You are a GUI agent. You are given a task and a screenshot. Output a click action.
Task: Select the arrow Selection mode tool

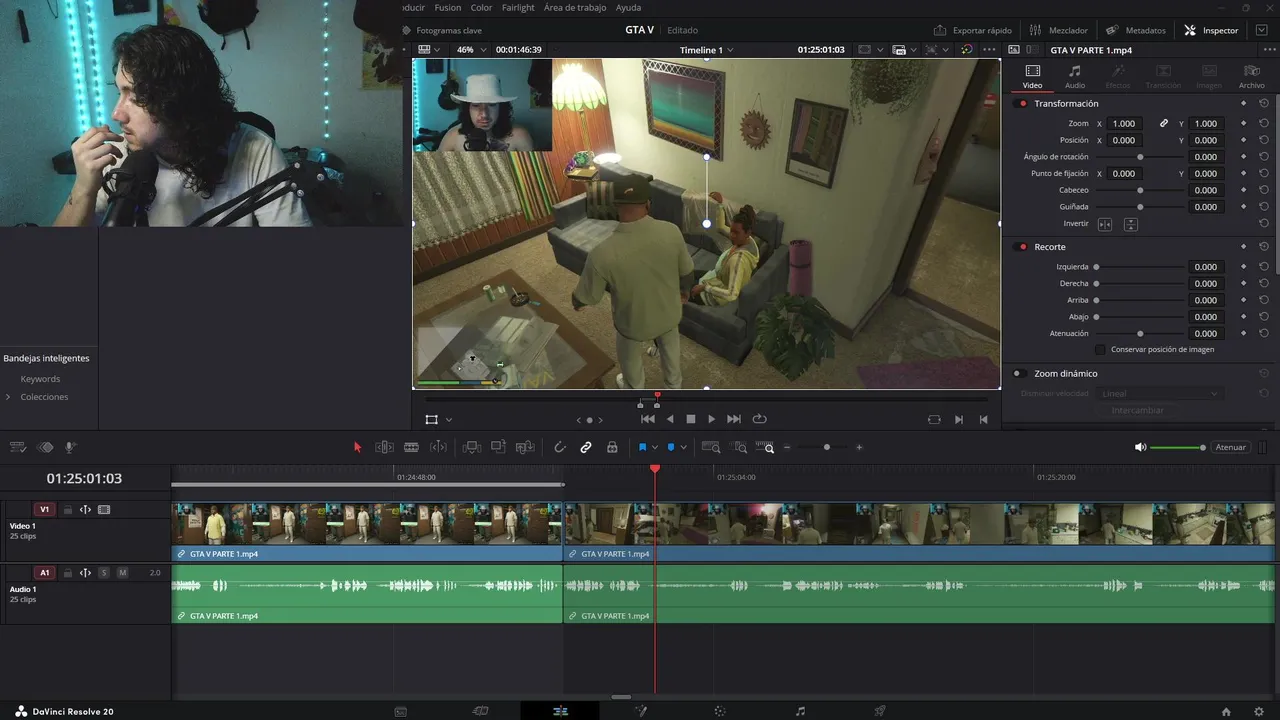click(x=357, y=447)
